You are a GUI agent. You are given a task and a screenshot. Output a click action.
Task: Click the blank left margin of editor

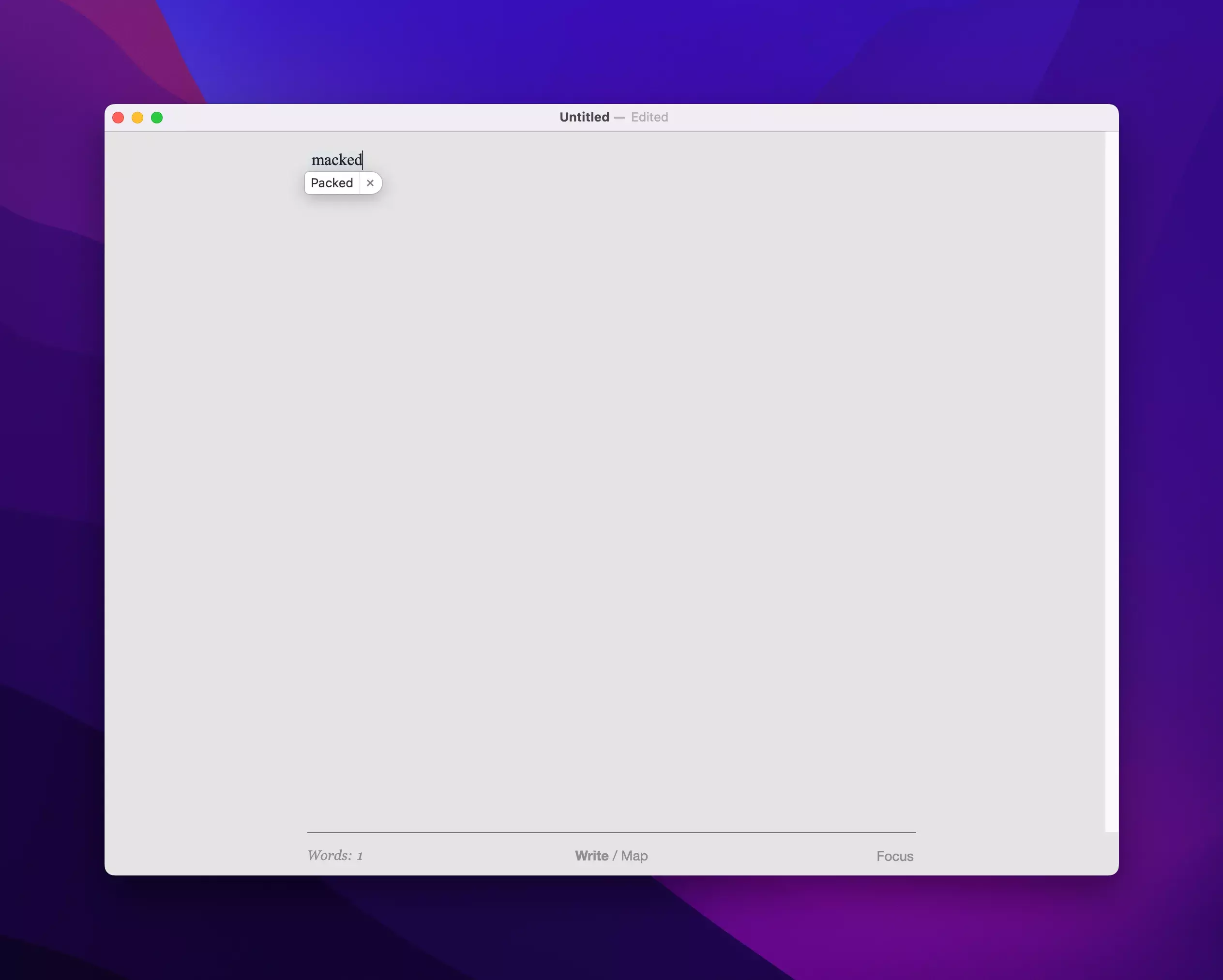(x=204, y=482)
